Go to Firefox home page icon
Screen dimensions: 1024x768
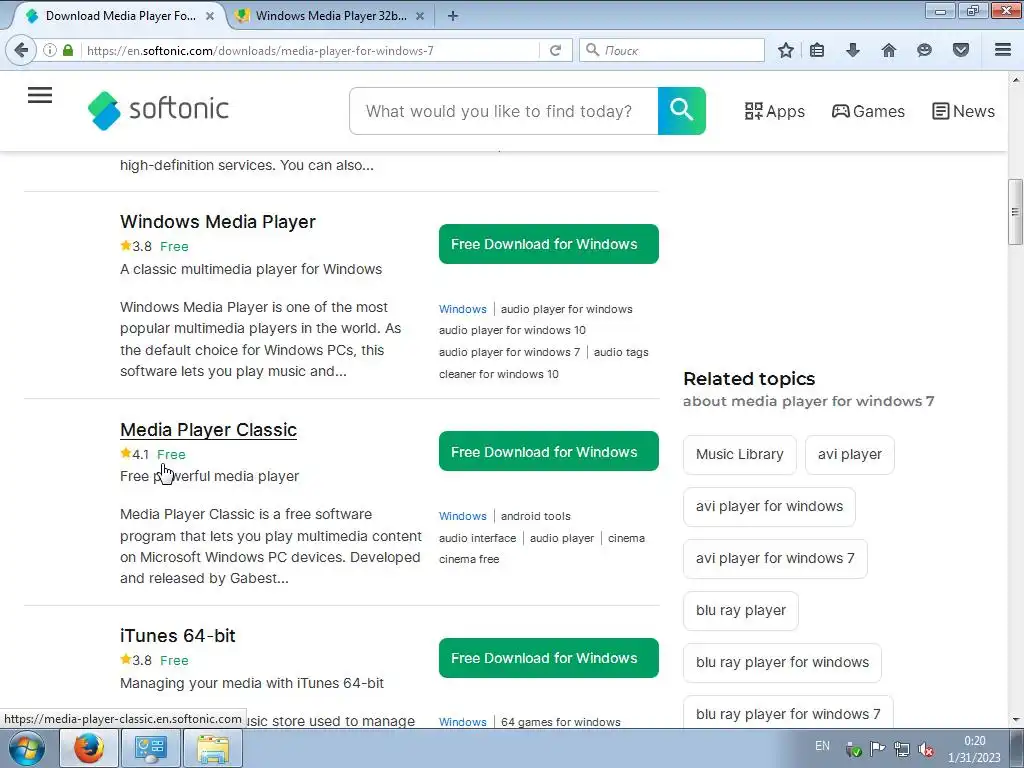pos(888,50)
